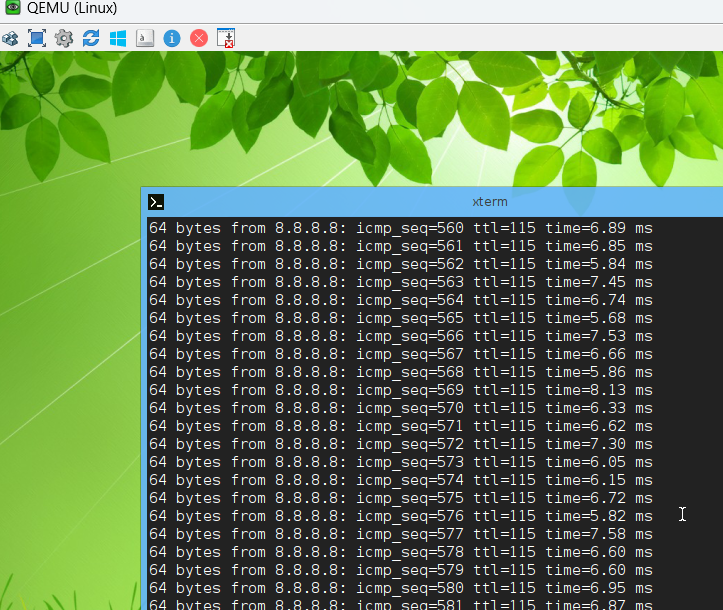The height and width of the screenshot is (610, 723).
Task: Send Ctrl-Alt-Del using the keys icon
Action: click(x=10, y=38)
